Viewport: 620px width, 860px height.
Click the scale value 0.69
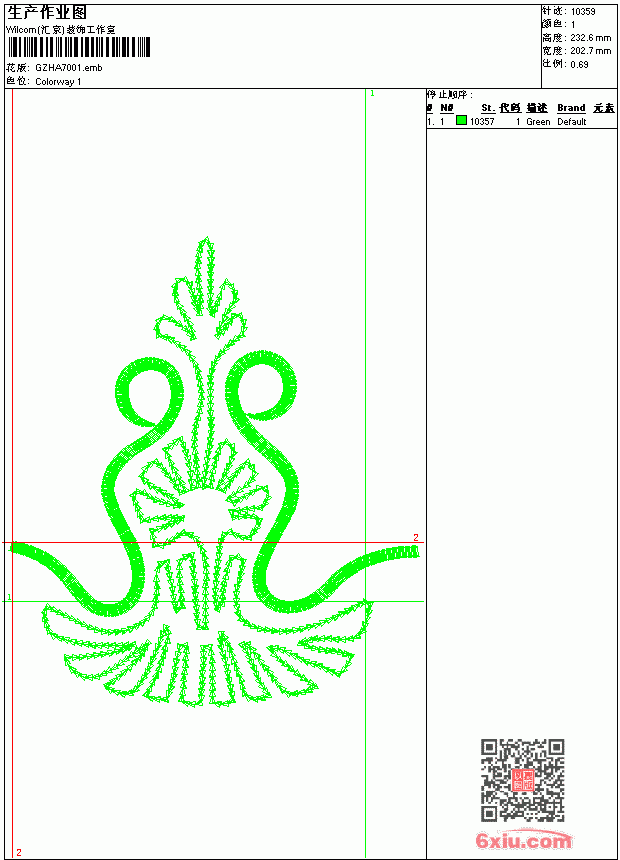pyautogui.click(x=579, y=65)
